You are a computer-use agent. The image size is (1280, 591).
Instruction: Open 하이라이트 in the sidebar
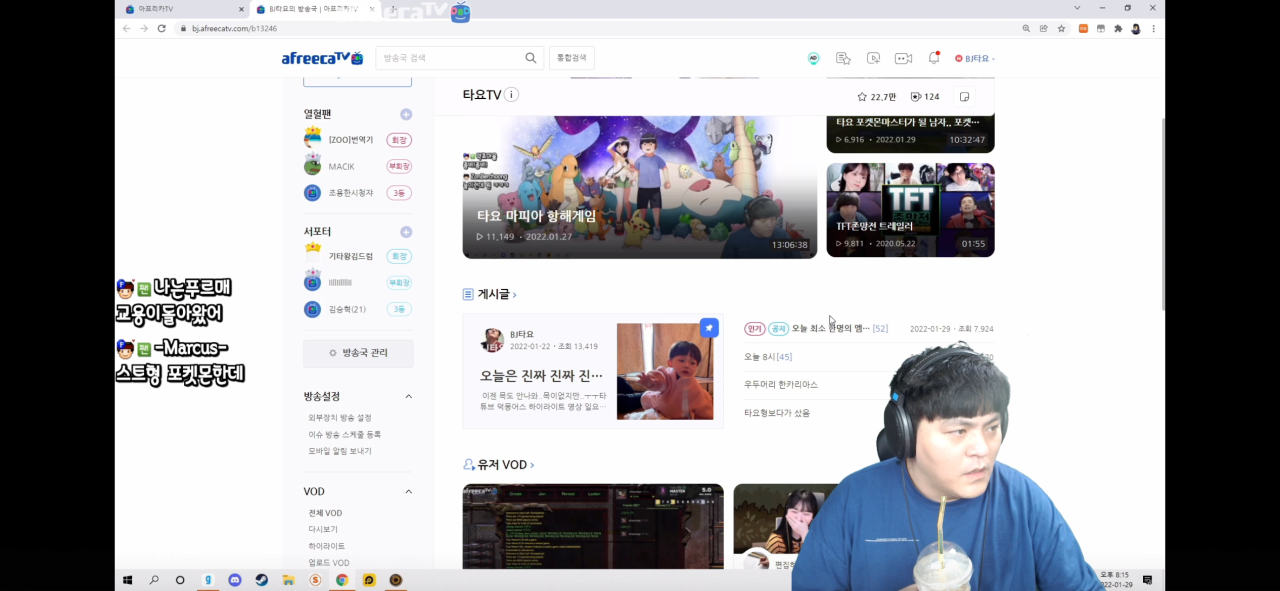tap(327, 546)
